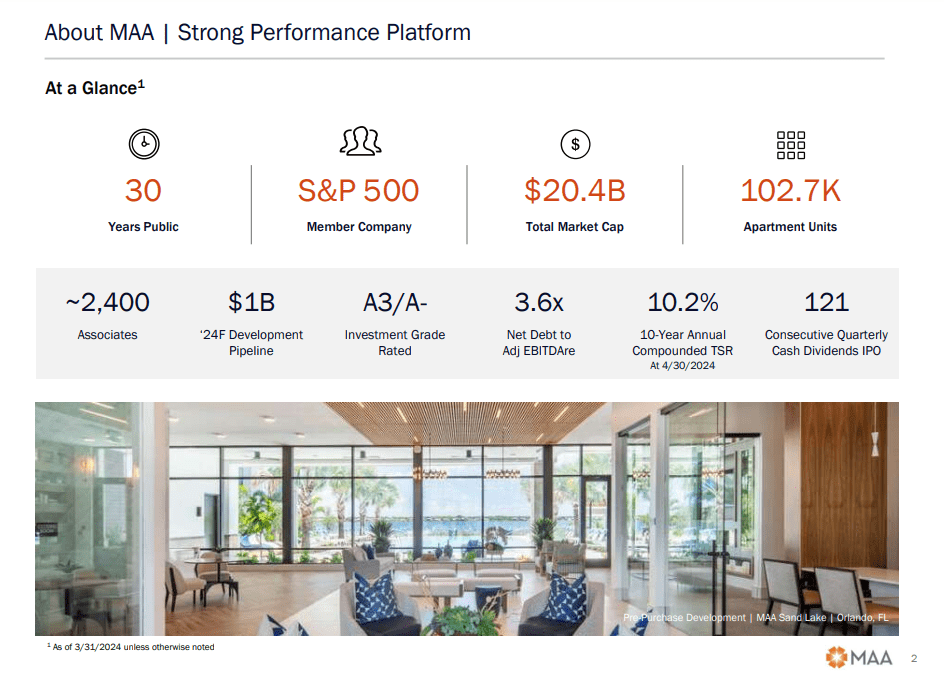
Task: Click the grid icon above Apartment Units
Action: tap(790, 145)
